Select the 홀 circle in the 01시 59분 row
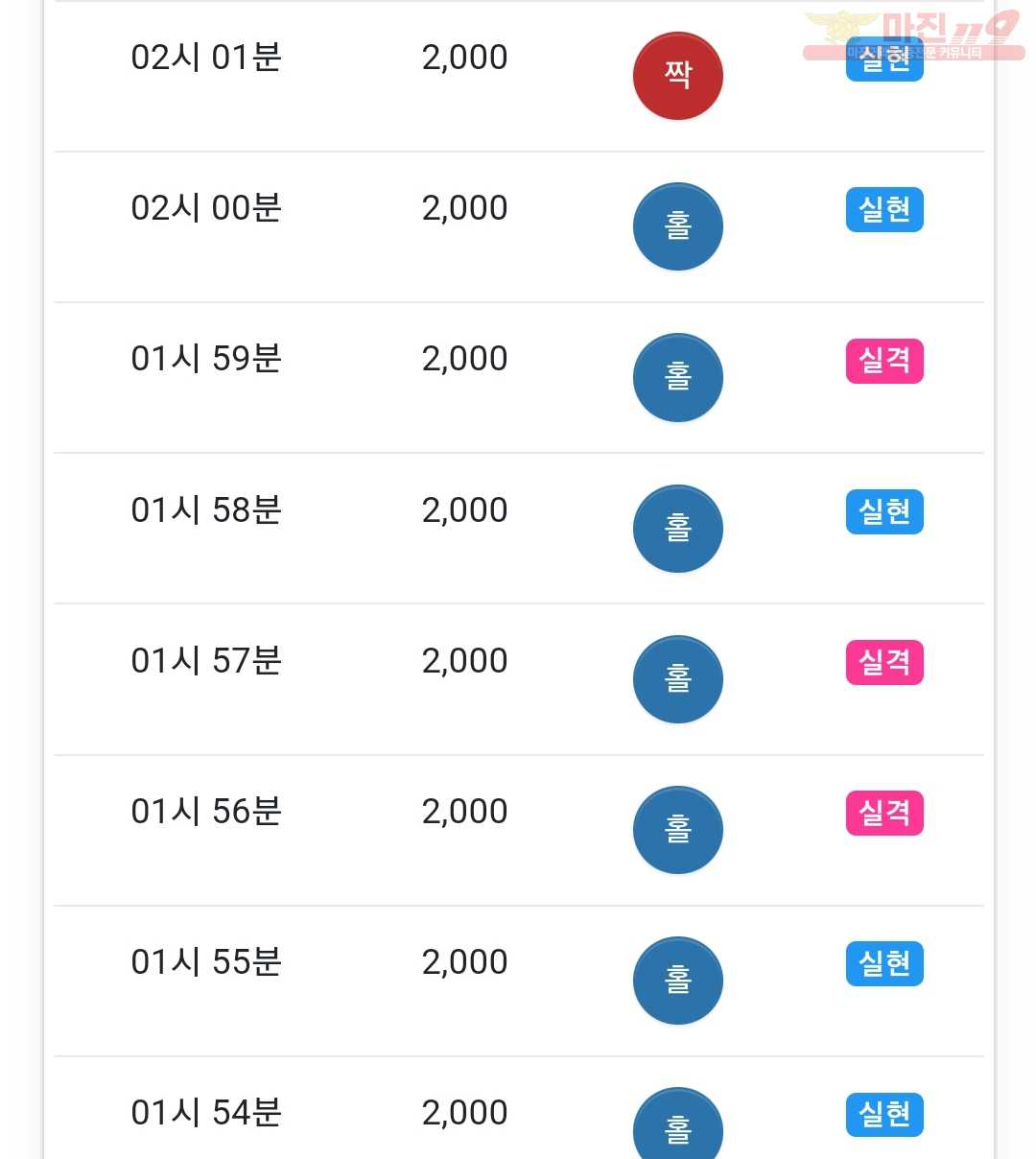The height and width of the screenshot is (1159, 1036). pos(677,377)
